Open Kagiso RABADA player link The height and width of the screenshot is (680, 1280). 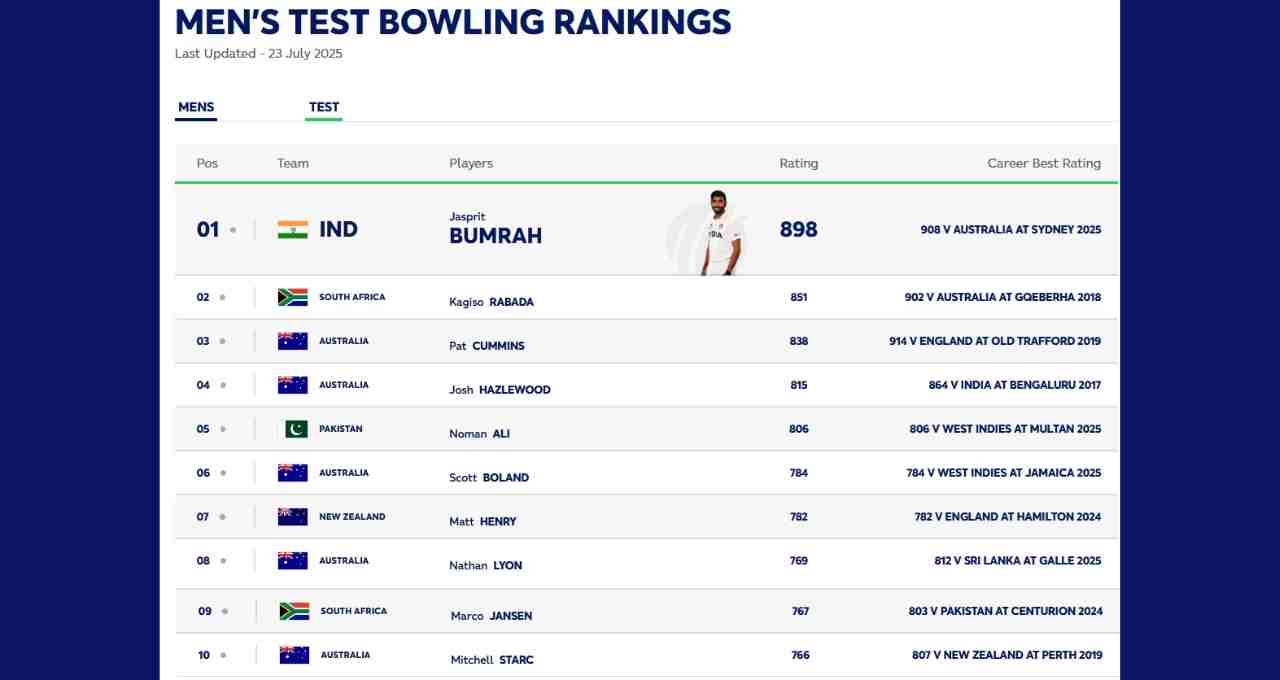pyautogui.click(x=491, y=302)
